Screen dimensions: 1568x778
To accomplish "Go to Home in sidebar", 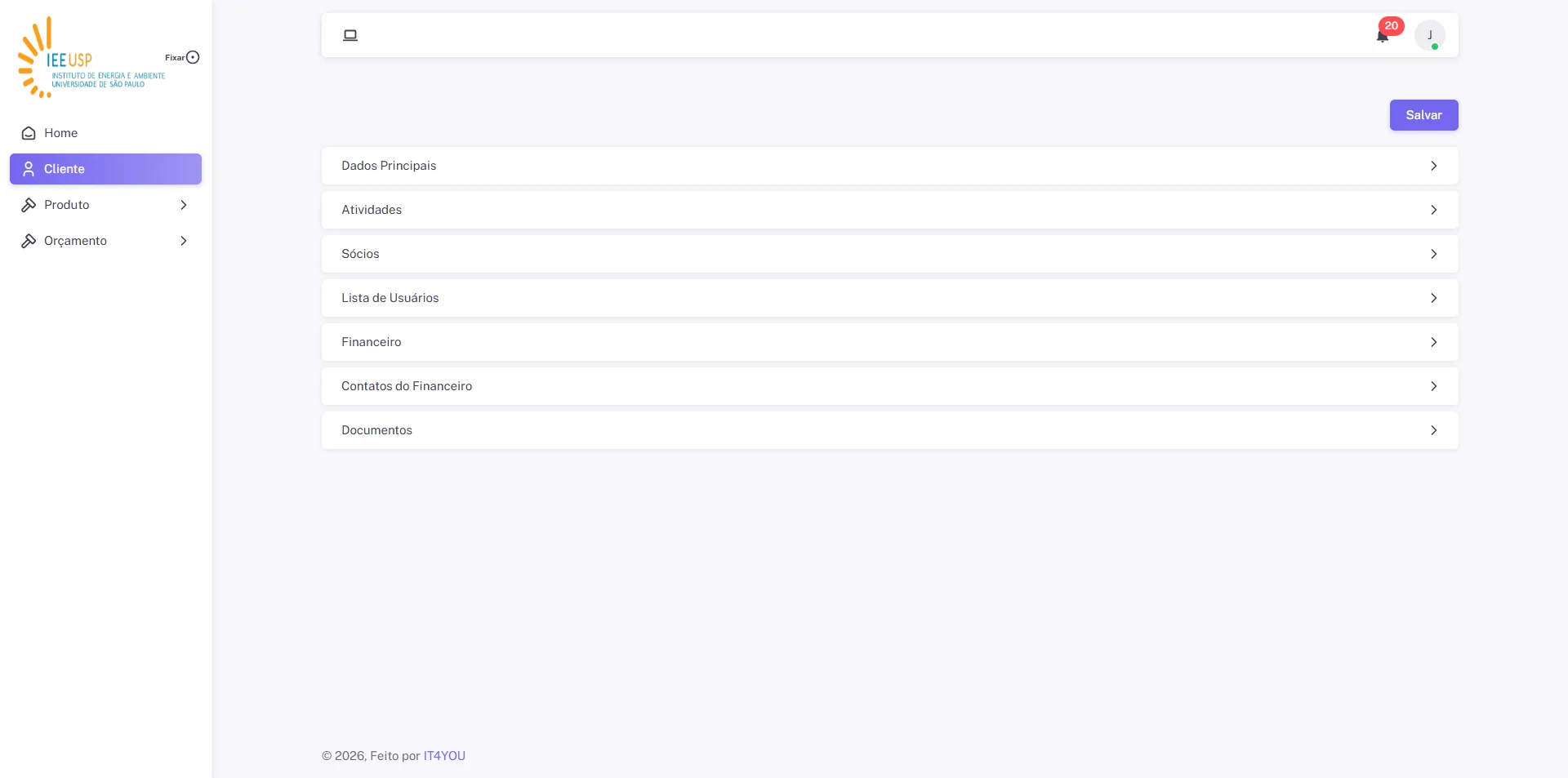I will [x=105, y=133].
